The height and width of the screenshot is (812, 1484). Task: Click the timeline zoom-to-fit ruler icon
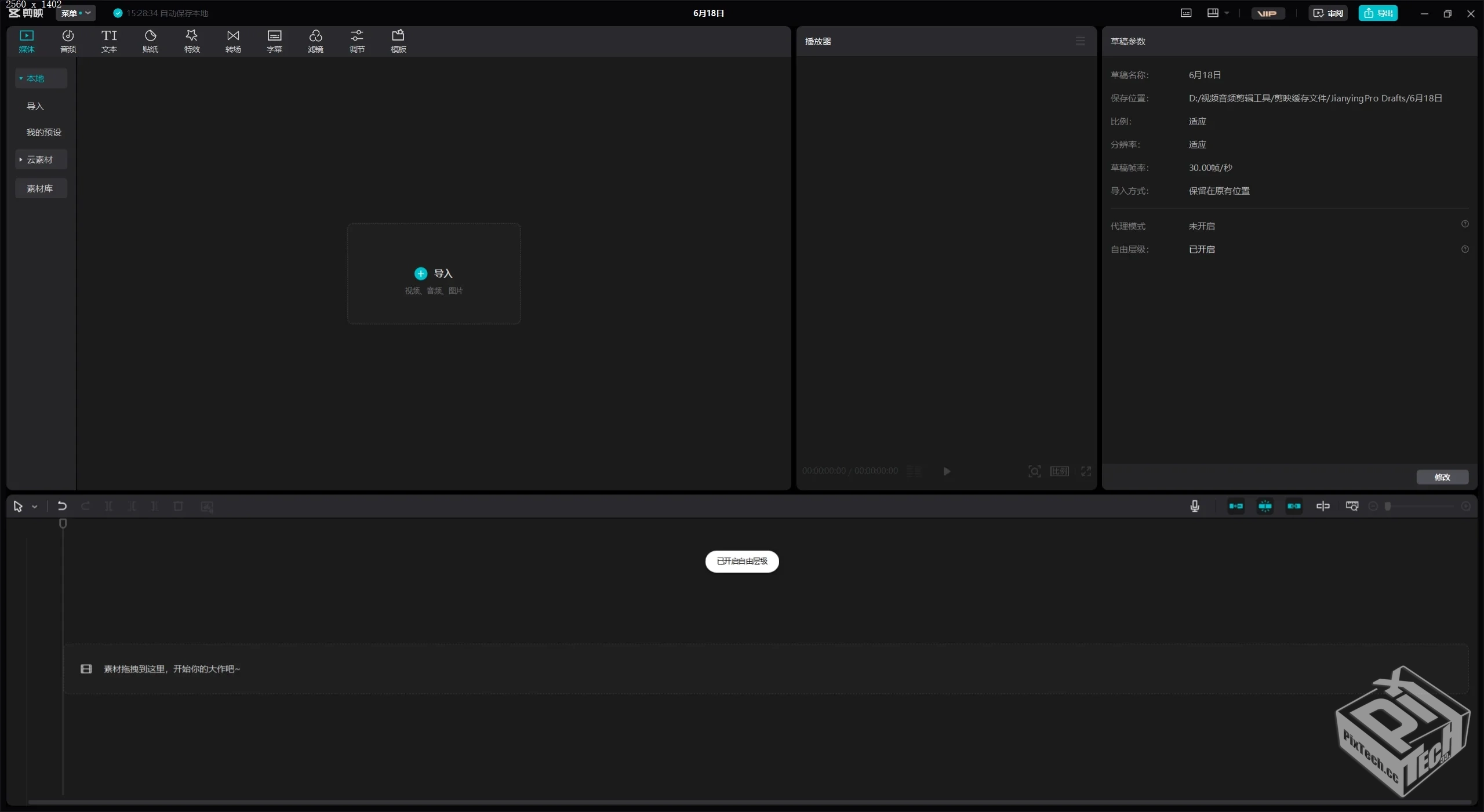1352,506
